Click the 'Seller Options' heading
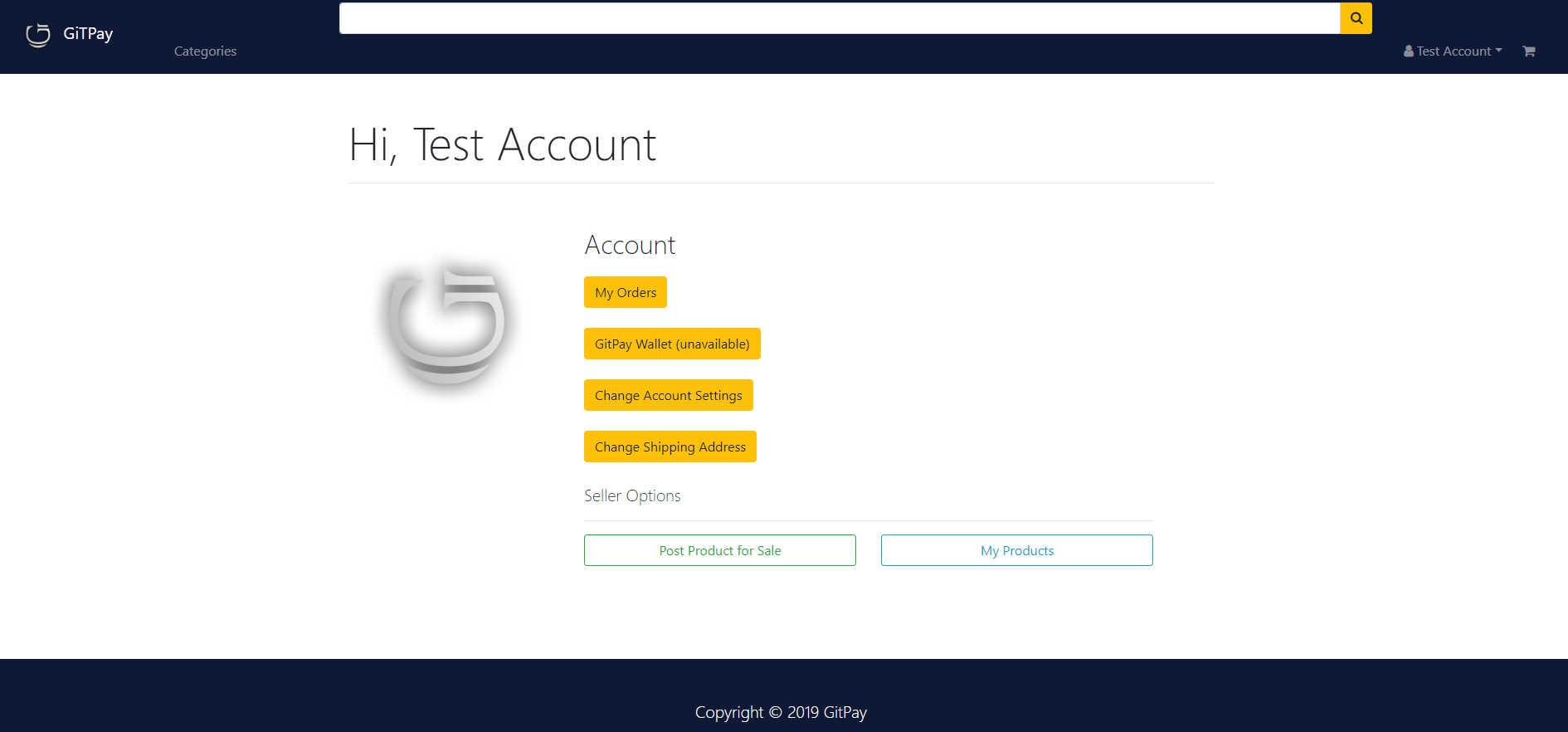Screen dimensions: 1568x732 pyautogui.click(x=632, y=495)
